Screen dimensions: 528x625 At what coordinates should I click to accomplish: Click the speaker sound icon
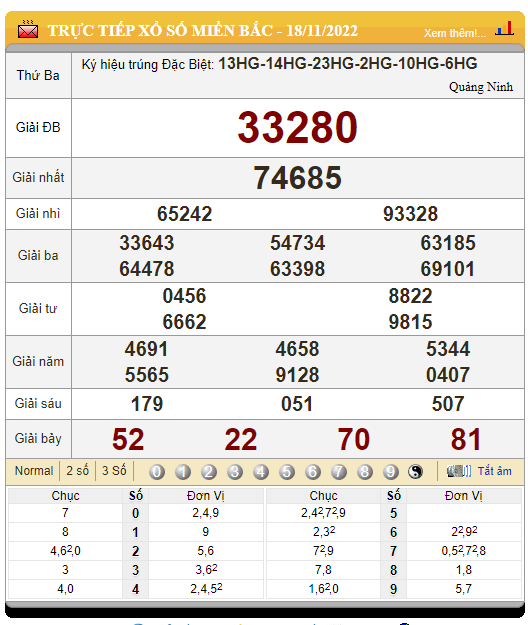coord(459,471)
